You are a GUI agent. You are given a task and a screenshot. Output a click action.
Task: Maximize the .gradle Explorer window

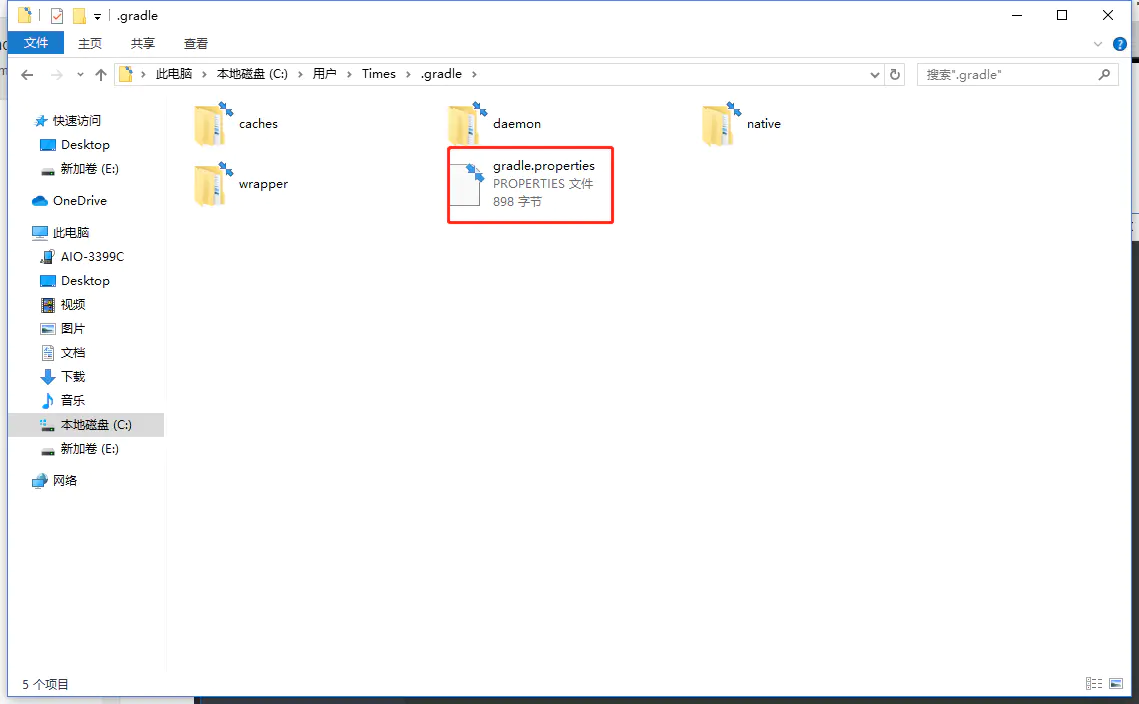pyautogui.click(x=1062, y=15)
